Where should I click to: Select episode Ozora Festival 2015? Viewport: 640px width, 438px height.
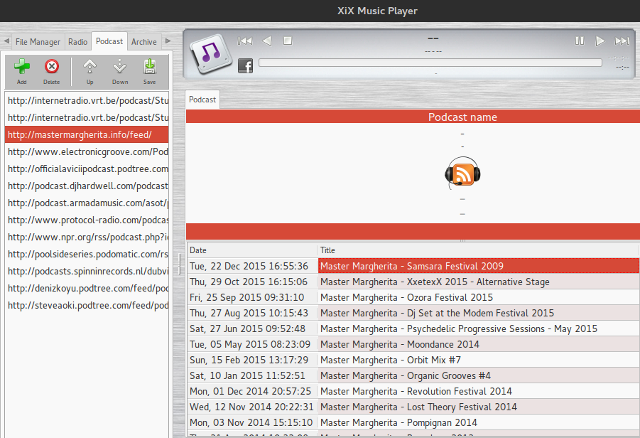(x=478, y=298)
